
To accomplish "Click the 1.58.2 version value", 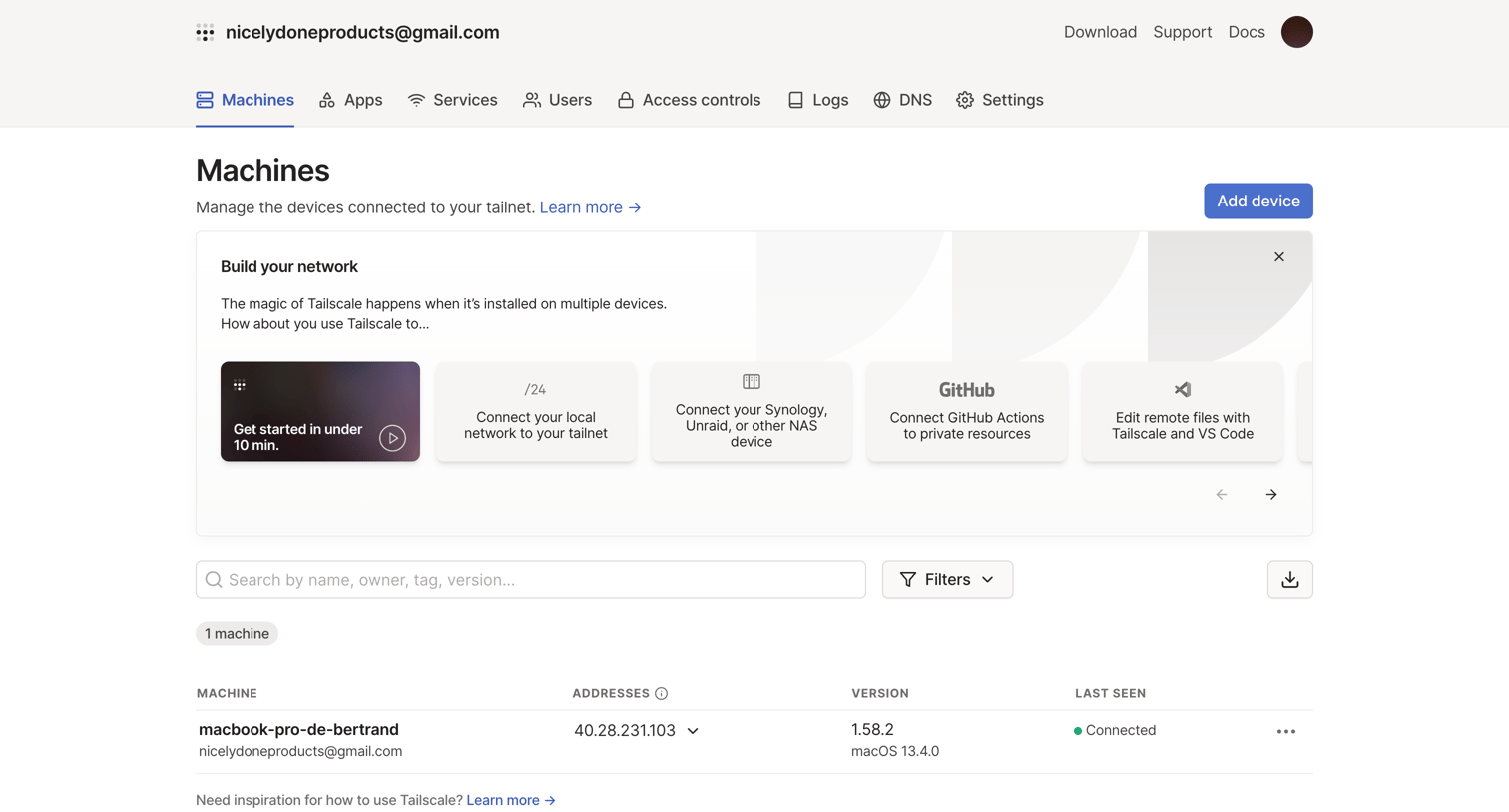I will coord(872,730).
